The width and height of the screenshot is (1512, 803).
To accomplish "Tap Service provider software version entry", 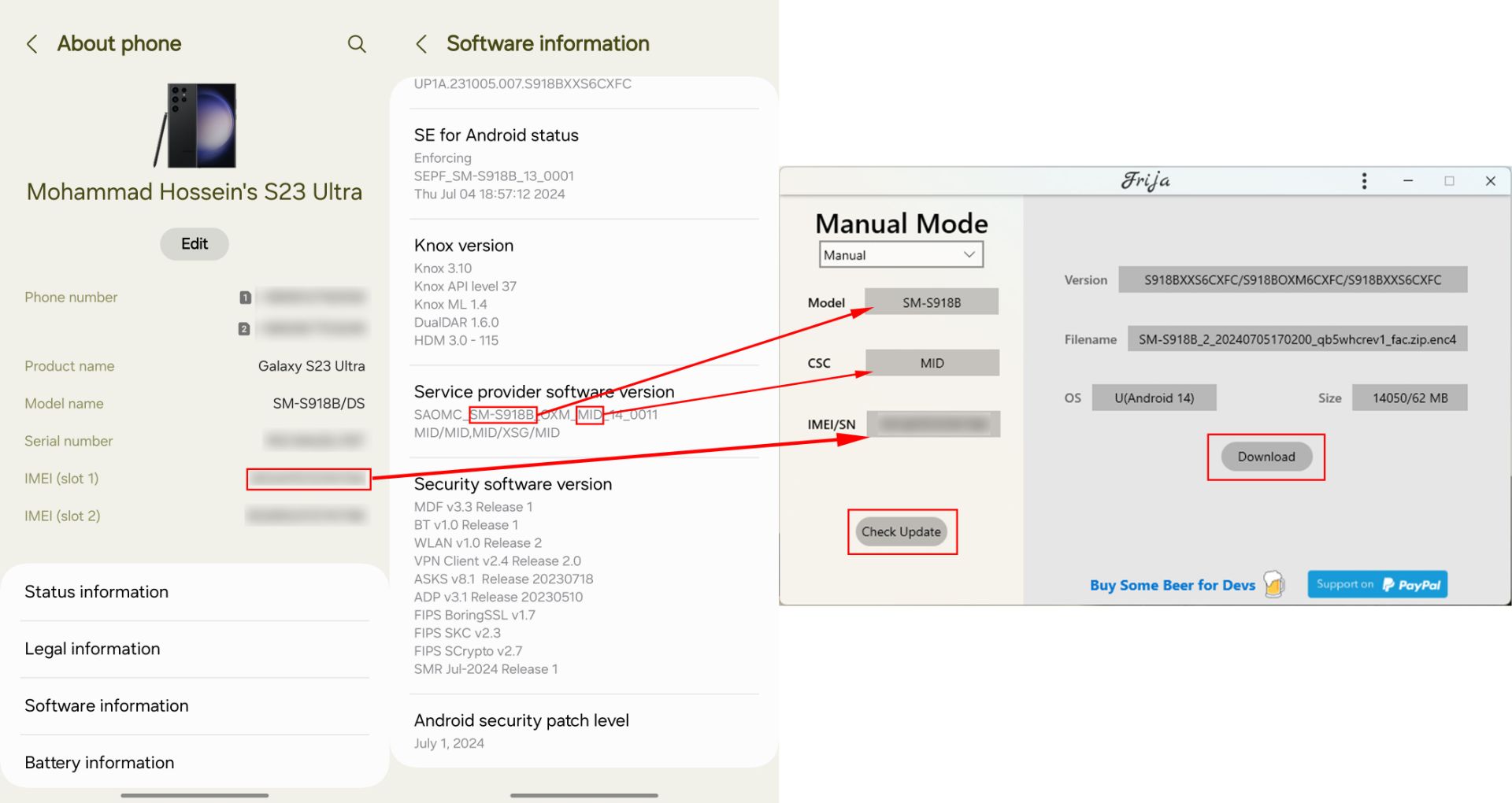I will (584, 412).
